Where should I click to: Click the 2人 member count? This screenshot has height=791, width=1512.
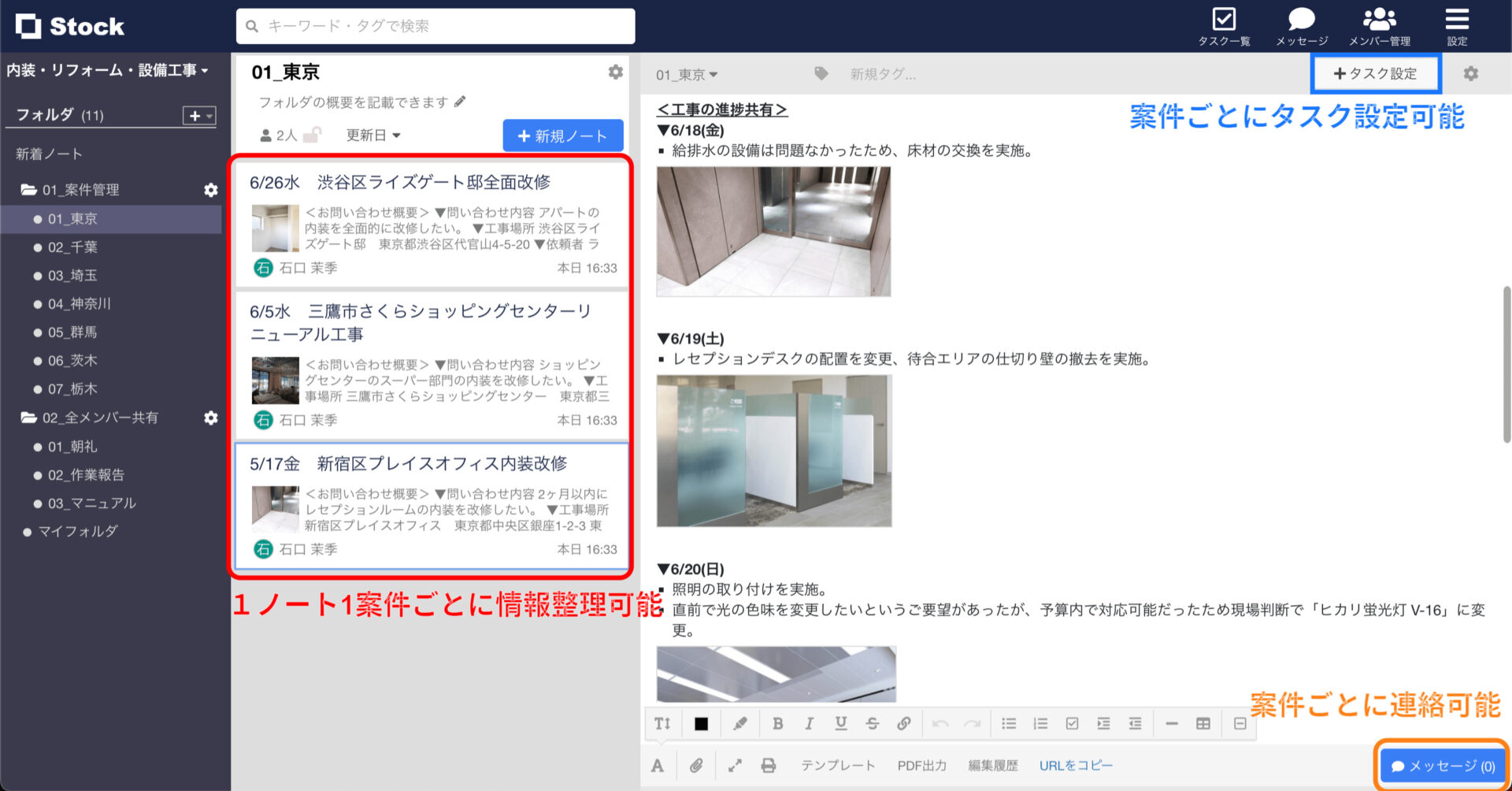pos(278,136)
